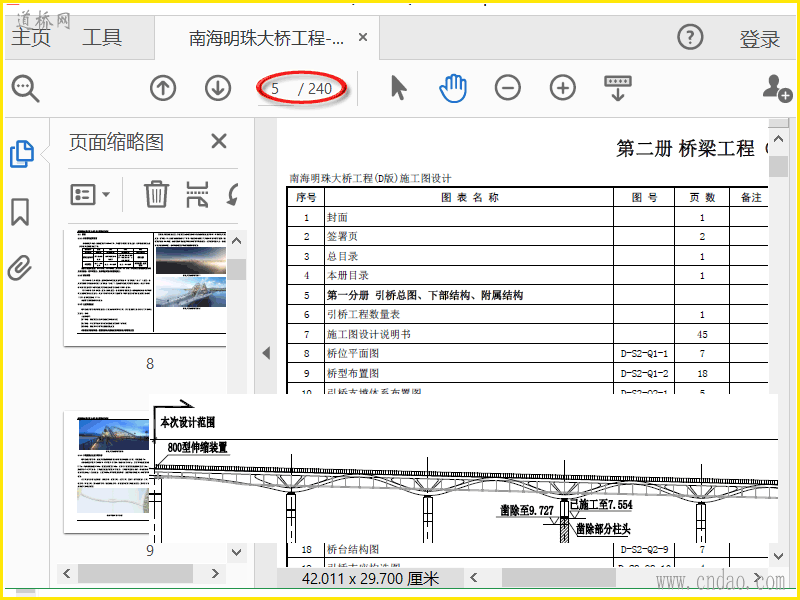
Task: Delete selected pages with trash icon
Action: coord(156,194)
